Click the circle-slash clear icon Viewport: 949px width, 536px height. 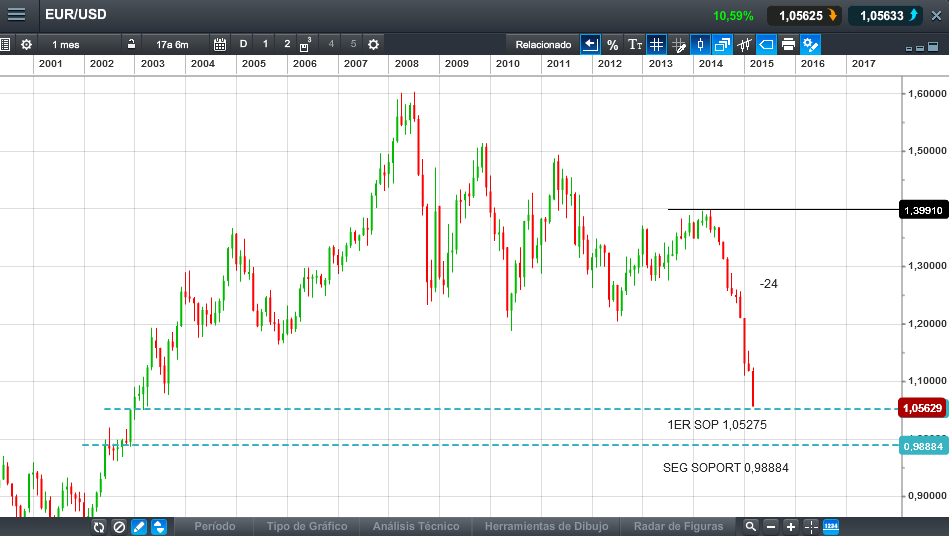119,527
